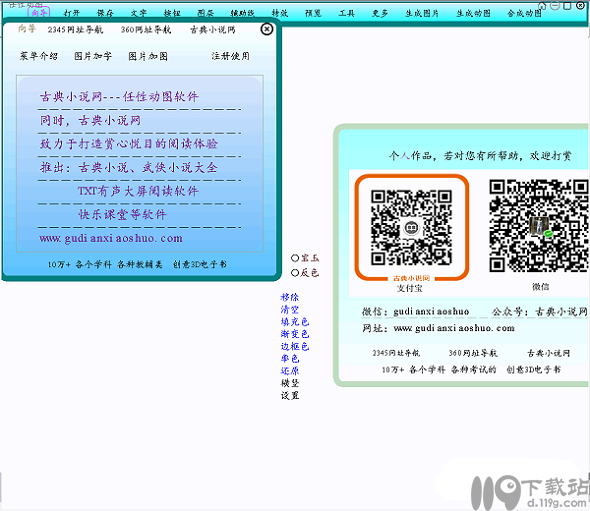Open the 边框色 color option
This screenshot has width=590, height=511.
tap(295, 347)
